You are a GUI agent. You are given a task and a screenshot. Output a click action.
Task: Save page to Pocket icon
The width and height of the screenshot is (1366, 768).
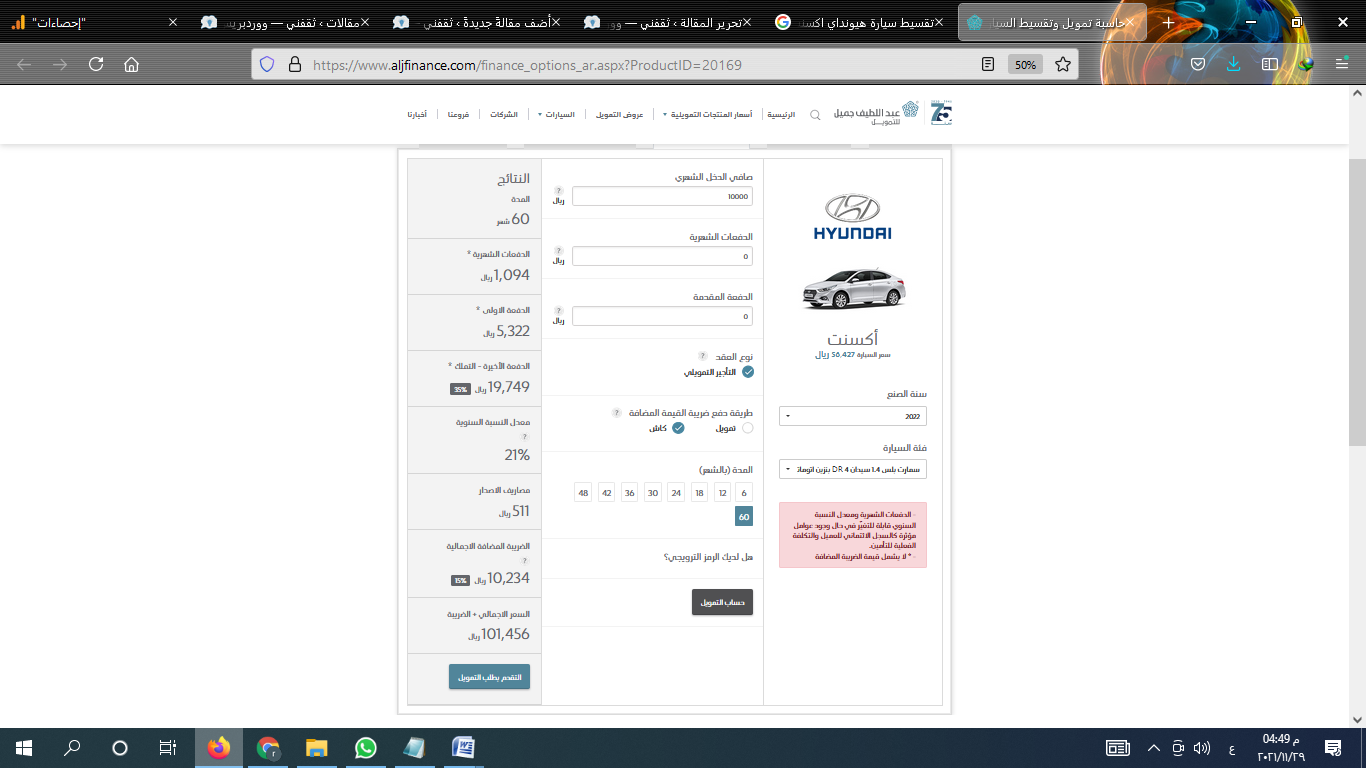[1198, 64]
